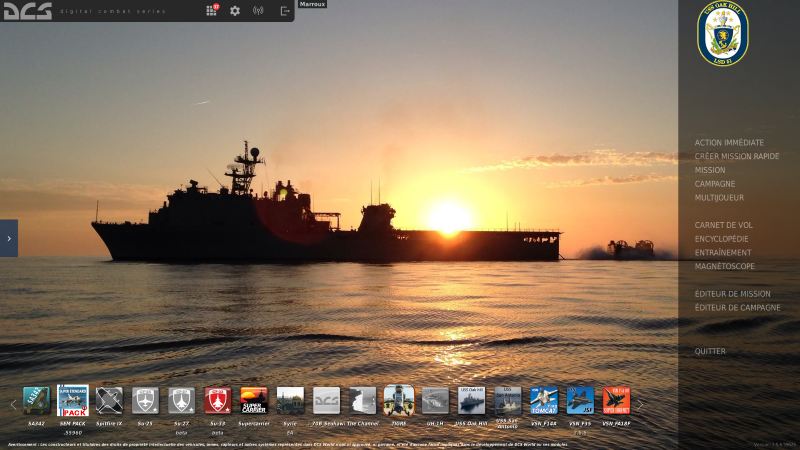Select the Su-25 module icon
The image size is (800, 450).
pyautogui.click(x=145, y=401)
